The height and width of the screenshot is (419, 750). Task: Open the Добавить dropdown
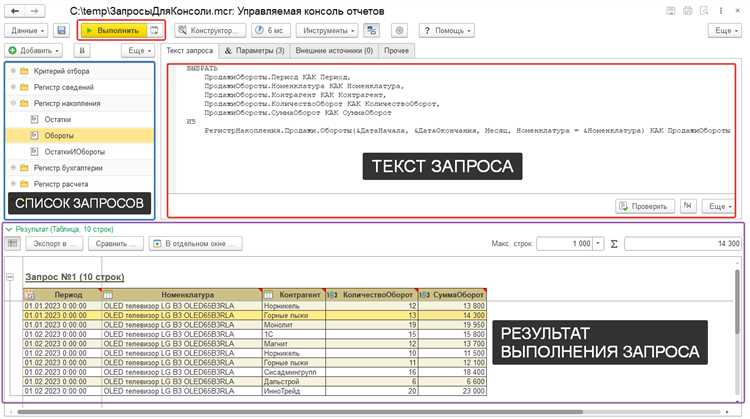click(33, 50)
